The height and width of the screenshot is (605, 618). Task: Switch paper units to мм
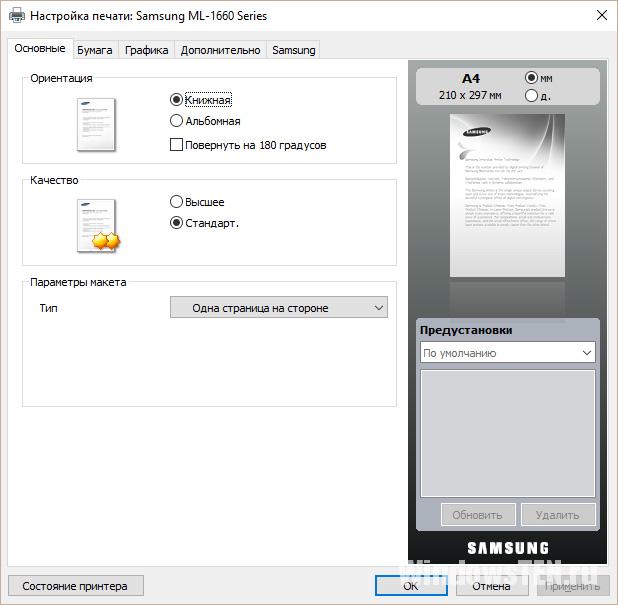[x=531, y=78]
